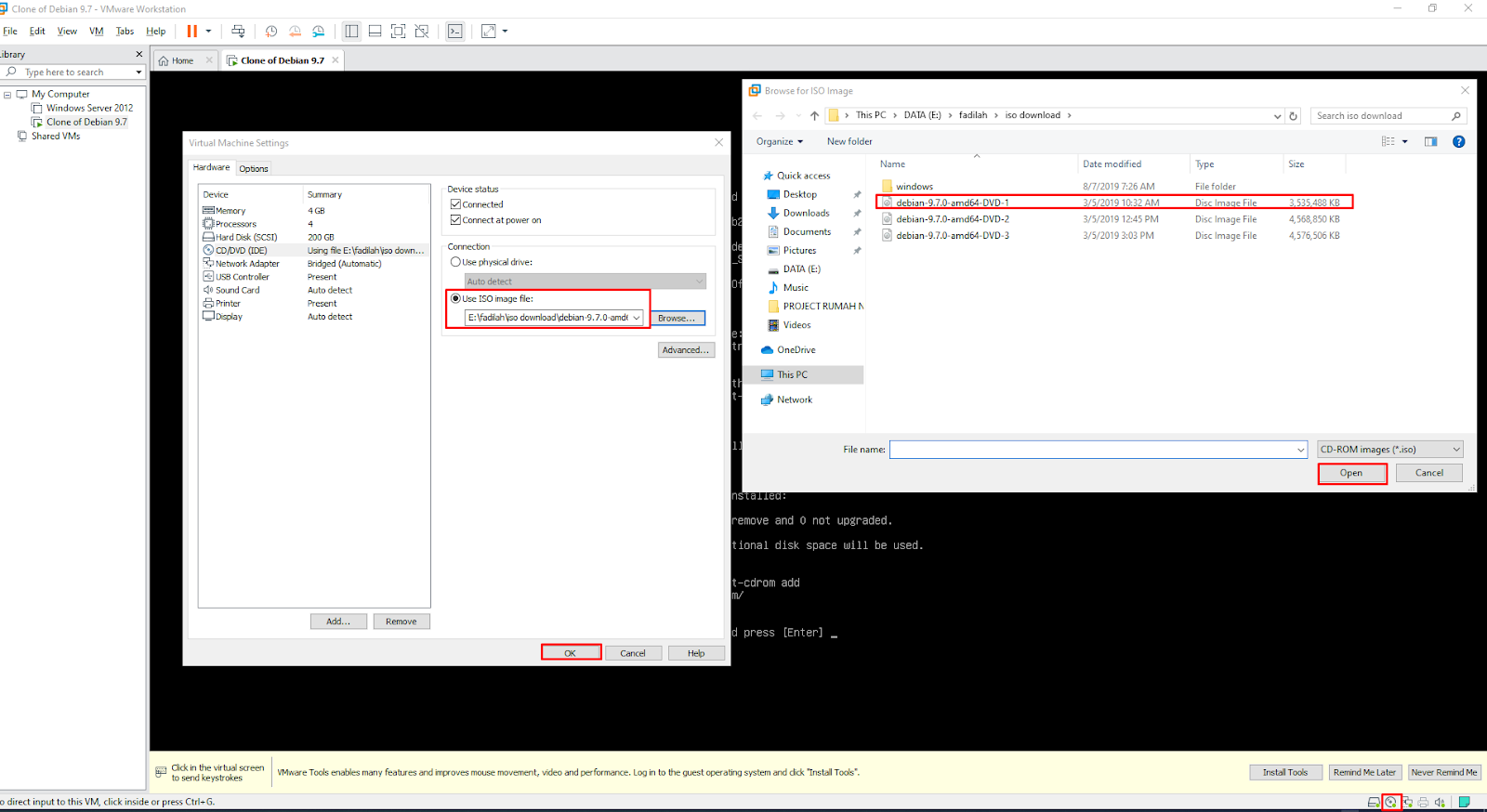Image resolution: width=1487 pixels, height=812 pixels.
Task: Click the library search field
Action: tap(74, 72)
